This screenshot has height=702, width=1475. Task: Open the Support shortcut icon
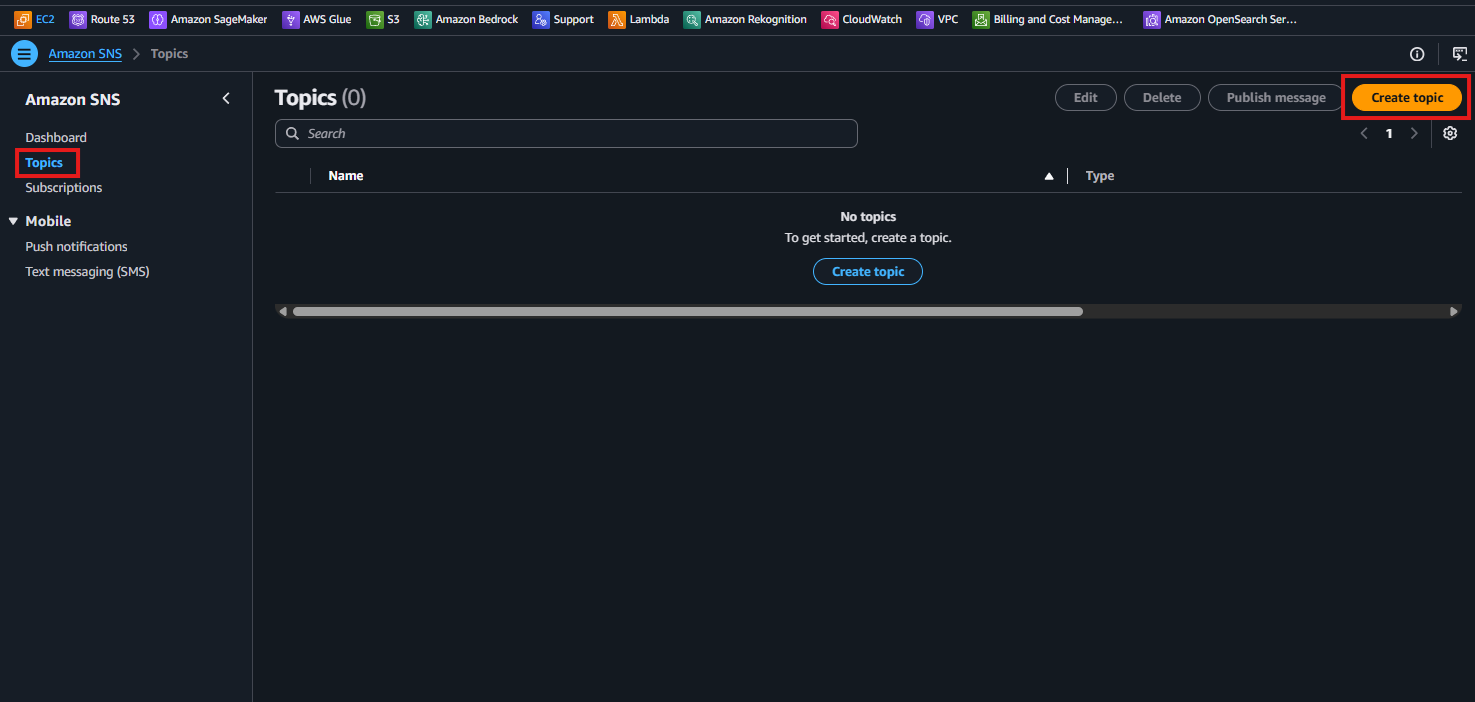pyautogui.click(x=541, y=19)
